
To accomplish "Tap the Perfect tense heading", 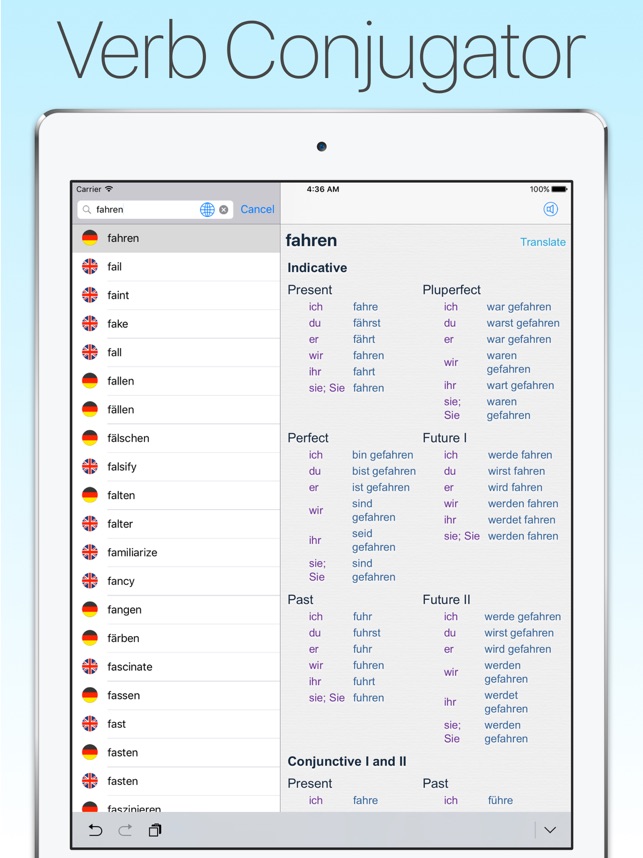I will click(x=308, y=438).
